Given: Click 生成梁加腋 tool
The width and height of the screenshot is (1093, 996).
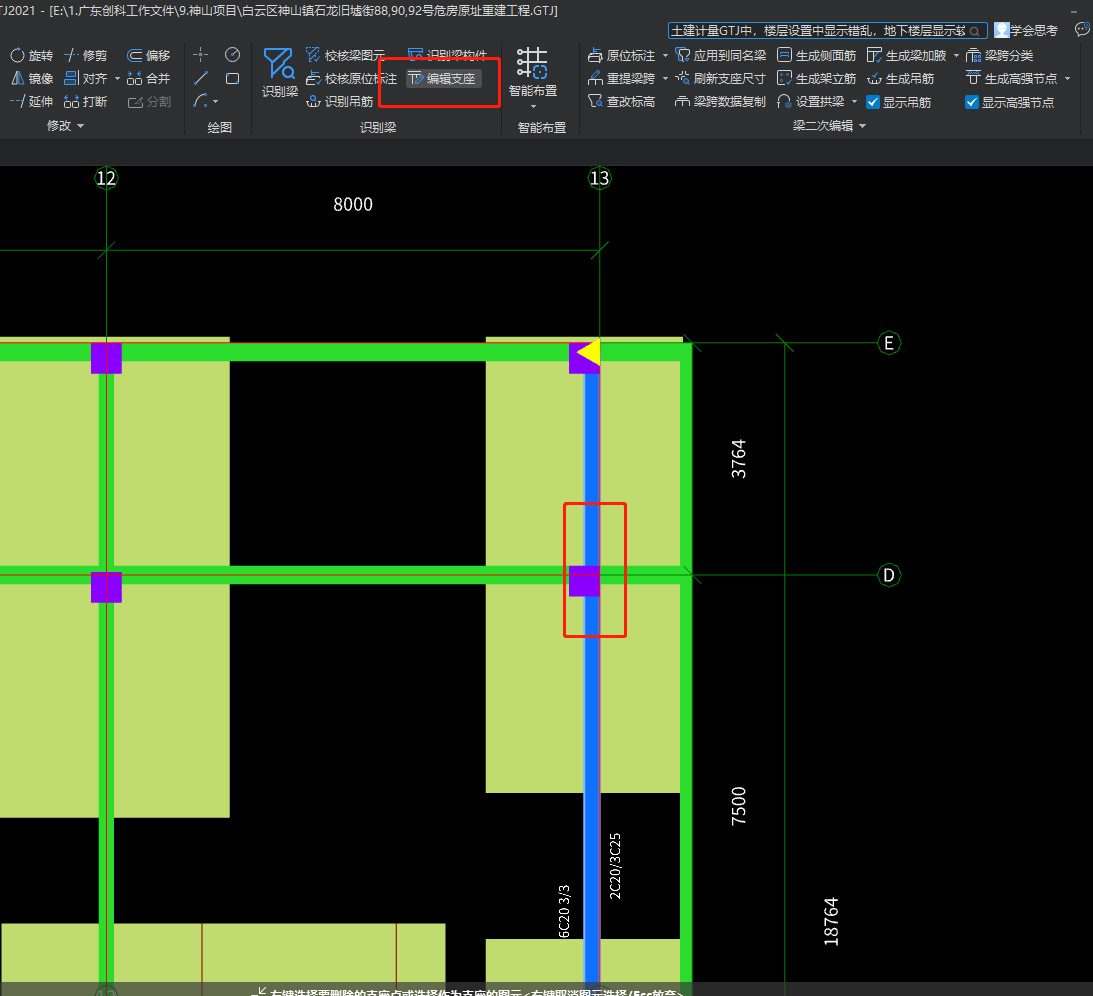Looking at the screenshot, I should click(906, 55).
